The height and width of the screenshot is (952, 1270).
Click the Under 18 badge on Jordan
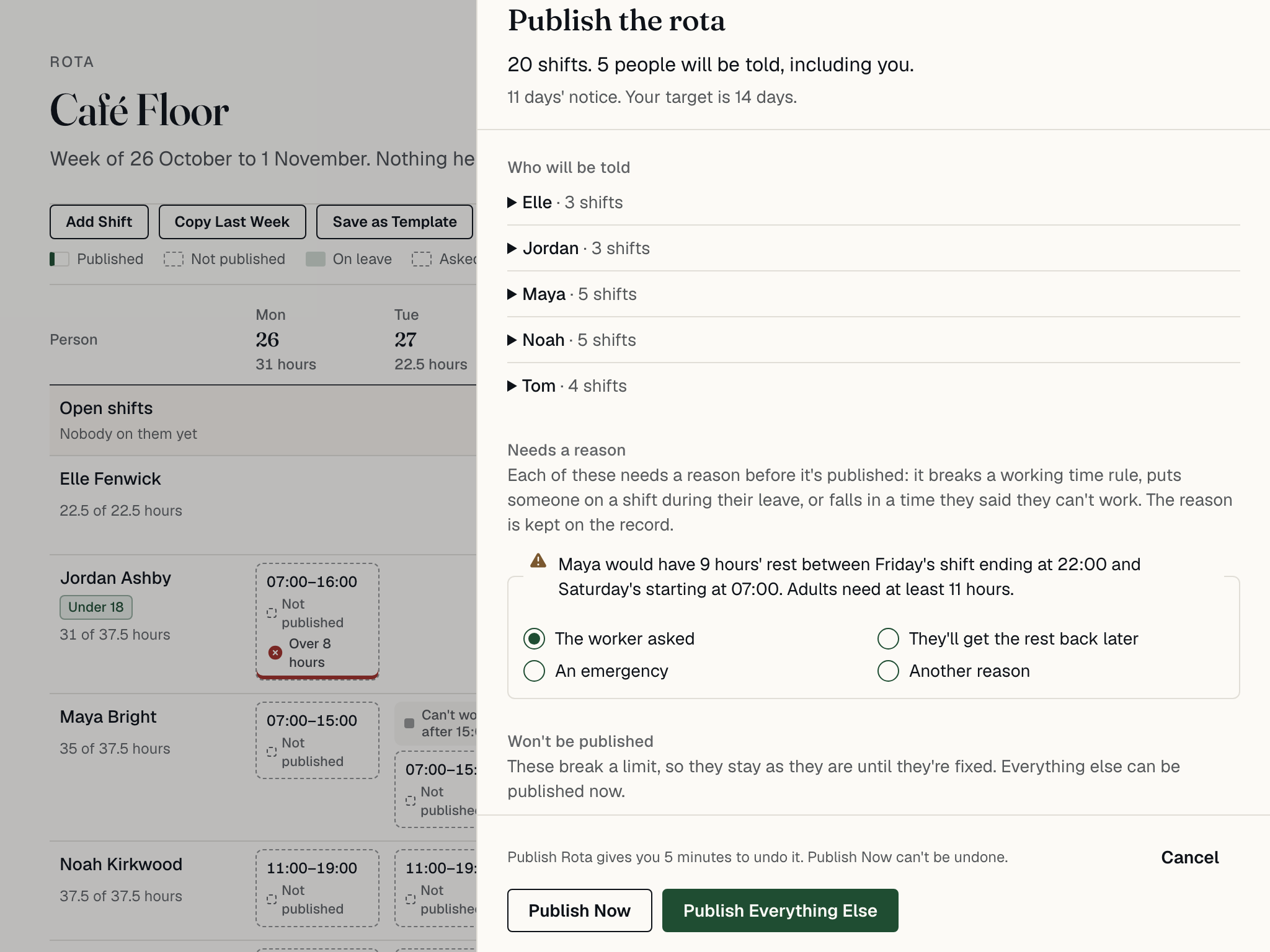tap(96, 607)
